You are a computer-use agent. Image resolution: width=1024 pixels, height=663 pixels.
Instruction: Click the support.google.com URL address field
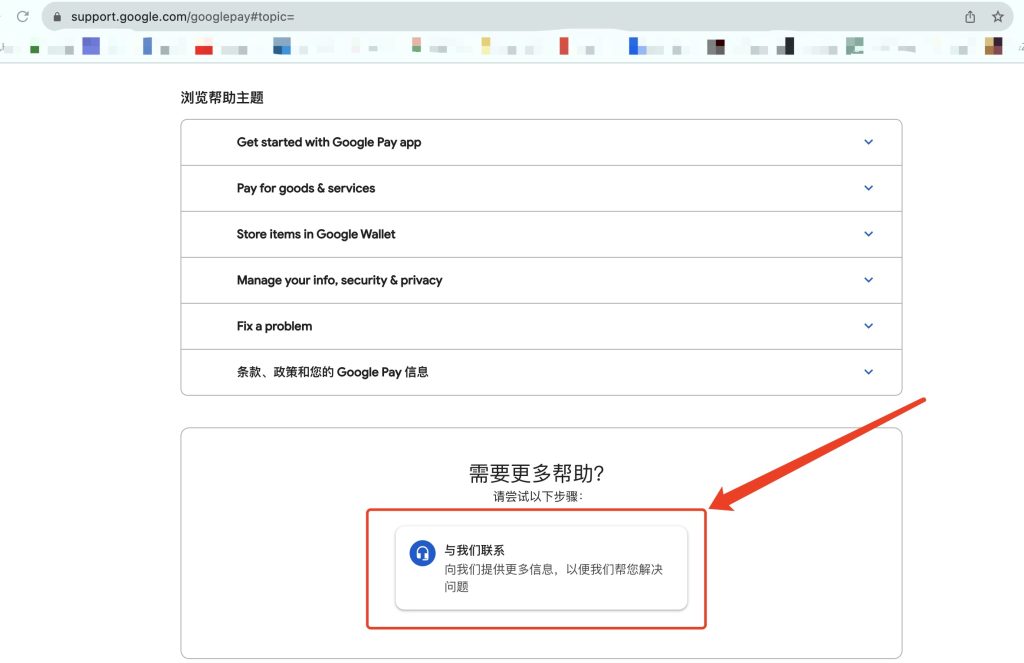pyautogui.click(x=400, y=17)
